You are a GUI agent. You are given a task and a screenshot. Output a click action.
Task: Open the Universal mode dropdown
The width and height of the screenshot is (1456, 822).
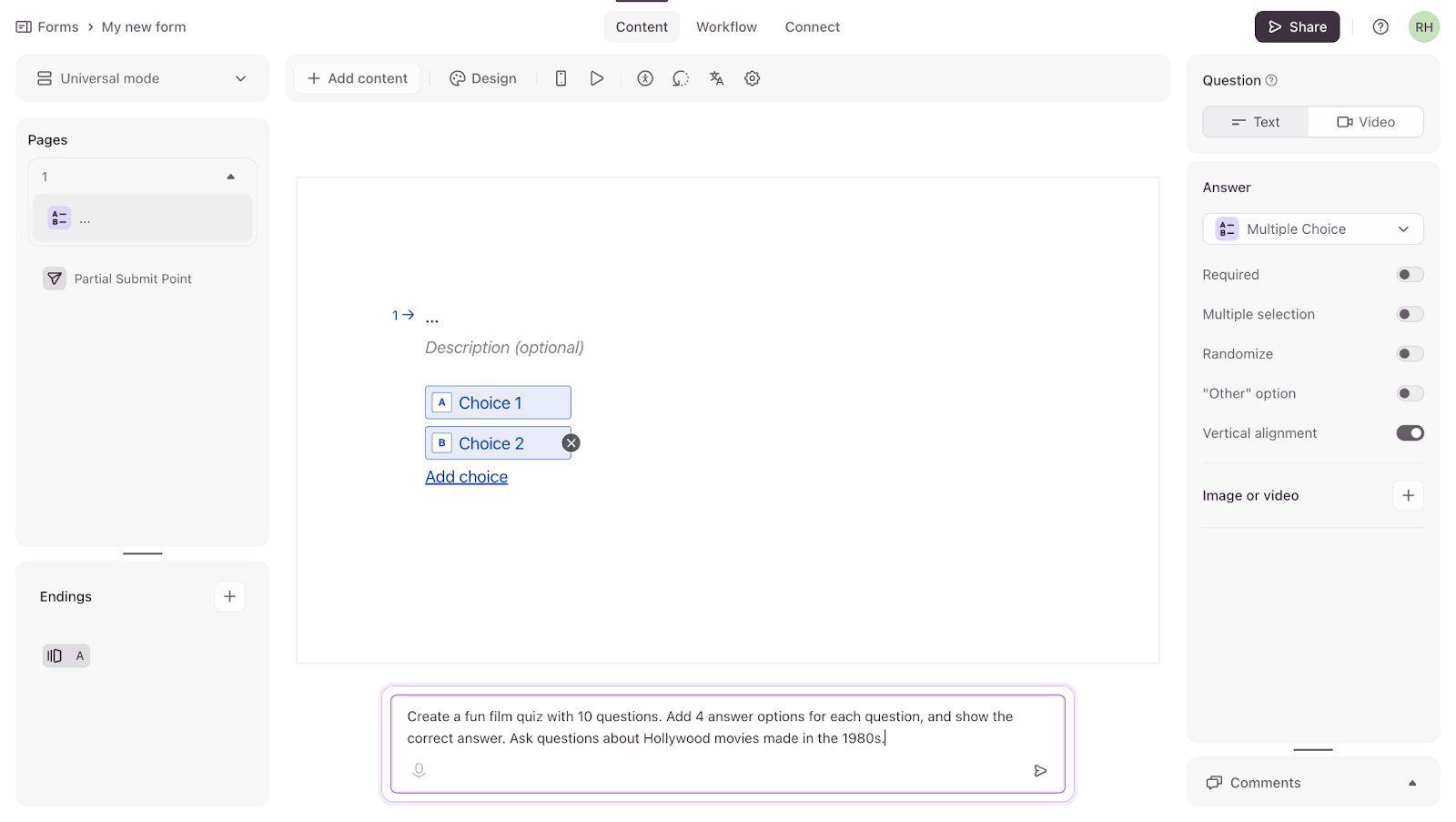coord(142,78)
